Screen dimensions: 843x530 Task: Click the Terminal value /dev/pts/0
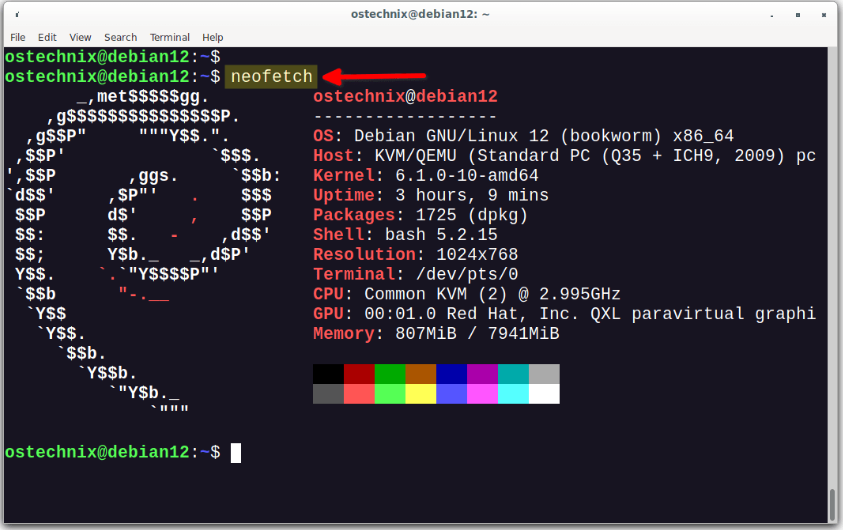click(467, 275)
